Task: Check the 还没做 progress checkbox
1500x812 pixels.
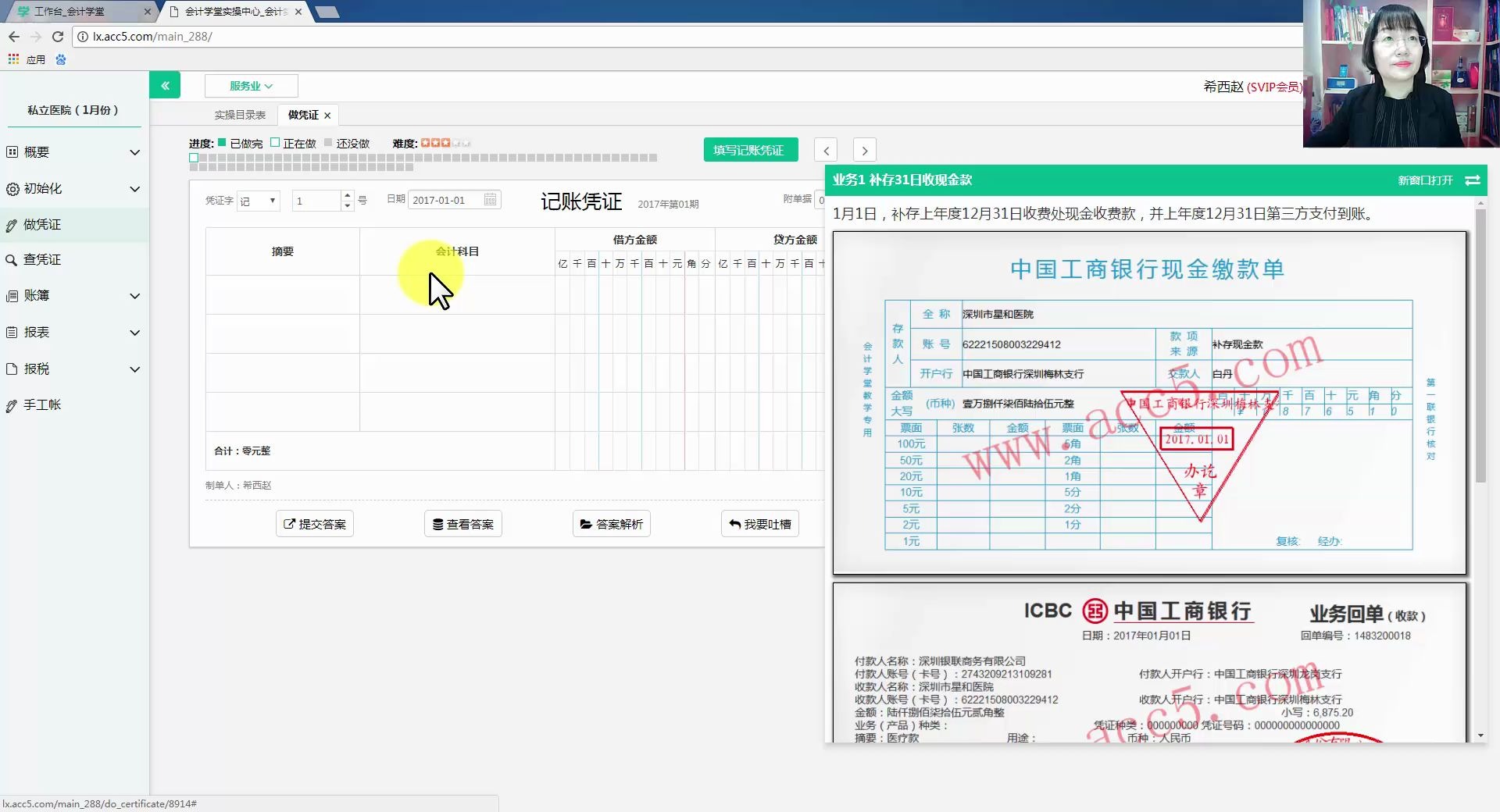Action: pyautogui.click(x=327, y=142)
